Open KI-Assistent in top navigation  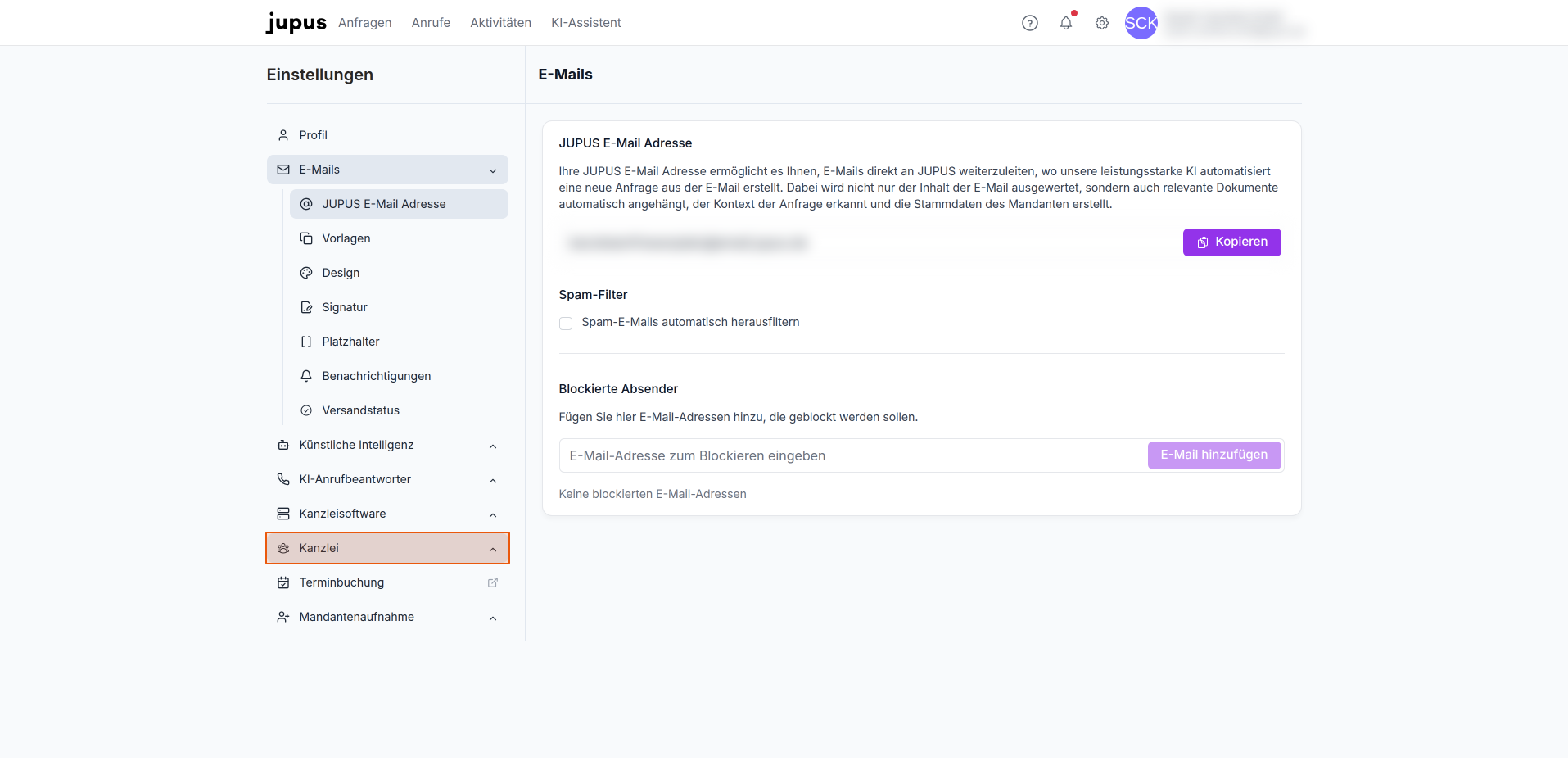click(586, 23)
